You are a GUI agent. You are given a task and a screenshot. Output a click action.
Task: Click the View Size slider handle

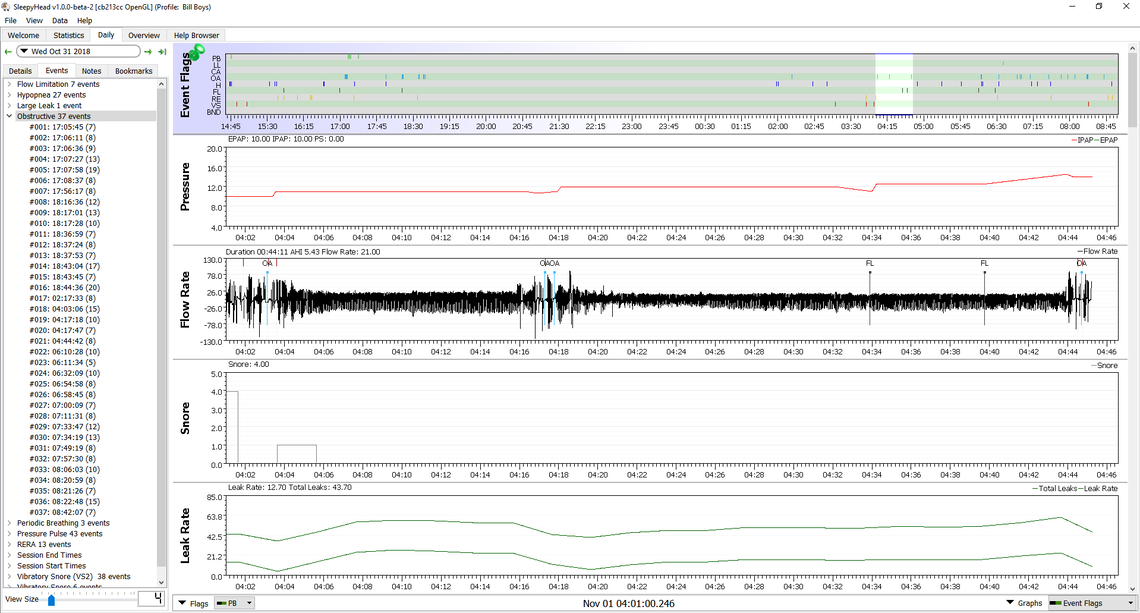[x=51, y=599]
